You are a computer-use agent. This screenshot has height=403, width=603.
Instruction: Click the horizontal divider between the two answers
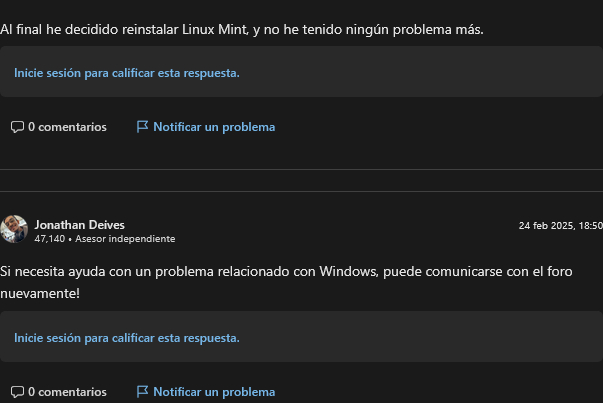pos(301,191)
